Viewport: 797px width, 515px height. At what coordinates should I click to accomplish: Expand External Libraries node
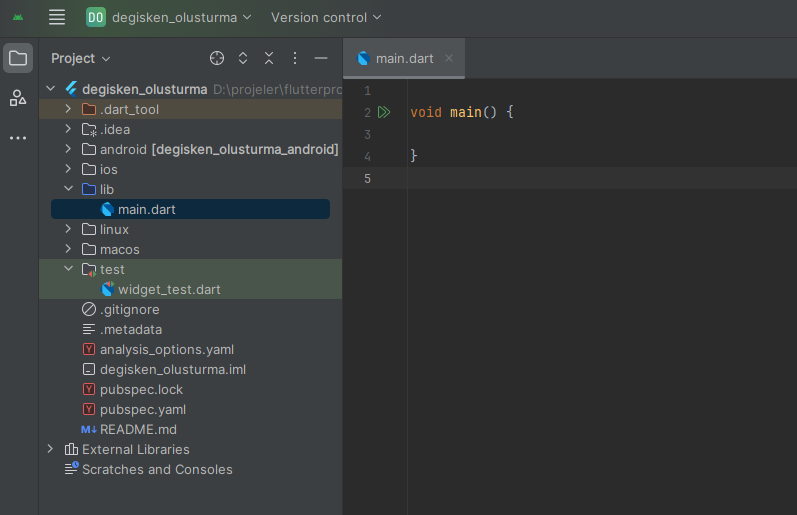(x=50, y=449)
